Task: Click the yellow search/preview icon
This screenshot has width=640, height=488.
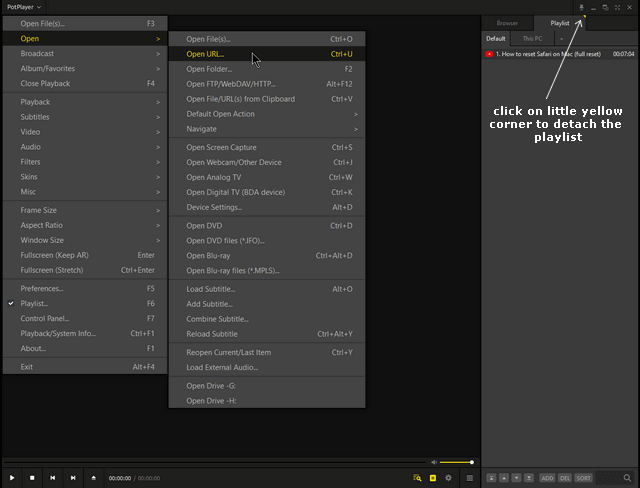Action: [x=417, y=478]
